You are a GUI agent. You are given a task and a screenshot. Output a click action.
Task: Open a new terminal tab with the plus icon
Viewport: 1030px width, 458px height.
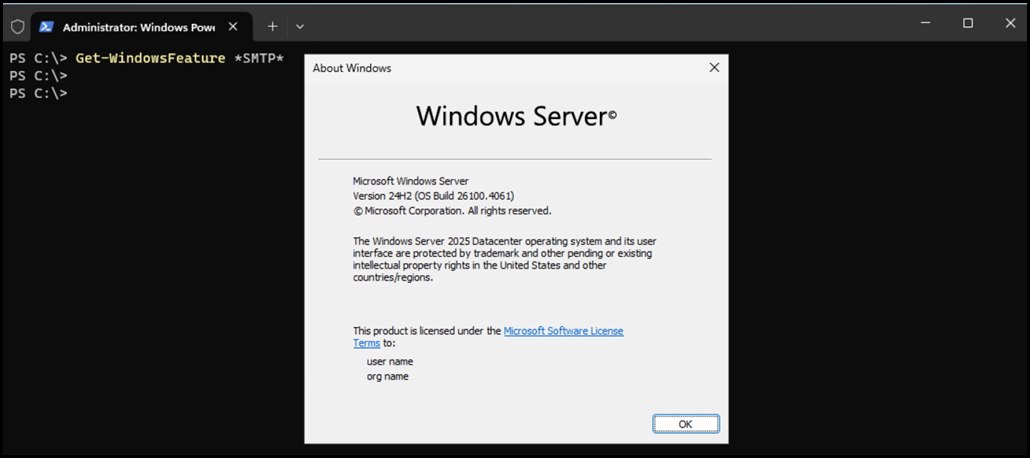[273, 26]
